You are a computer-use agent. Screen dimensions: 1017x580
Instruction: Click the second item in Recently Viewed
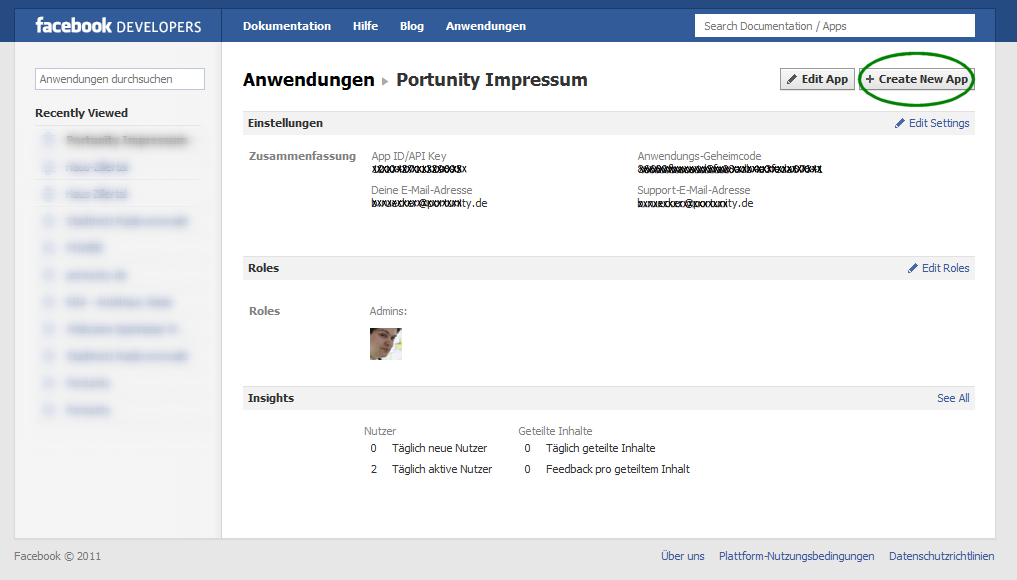tap(97, 167)
